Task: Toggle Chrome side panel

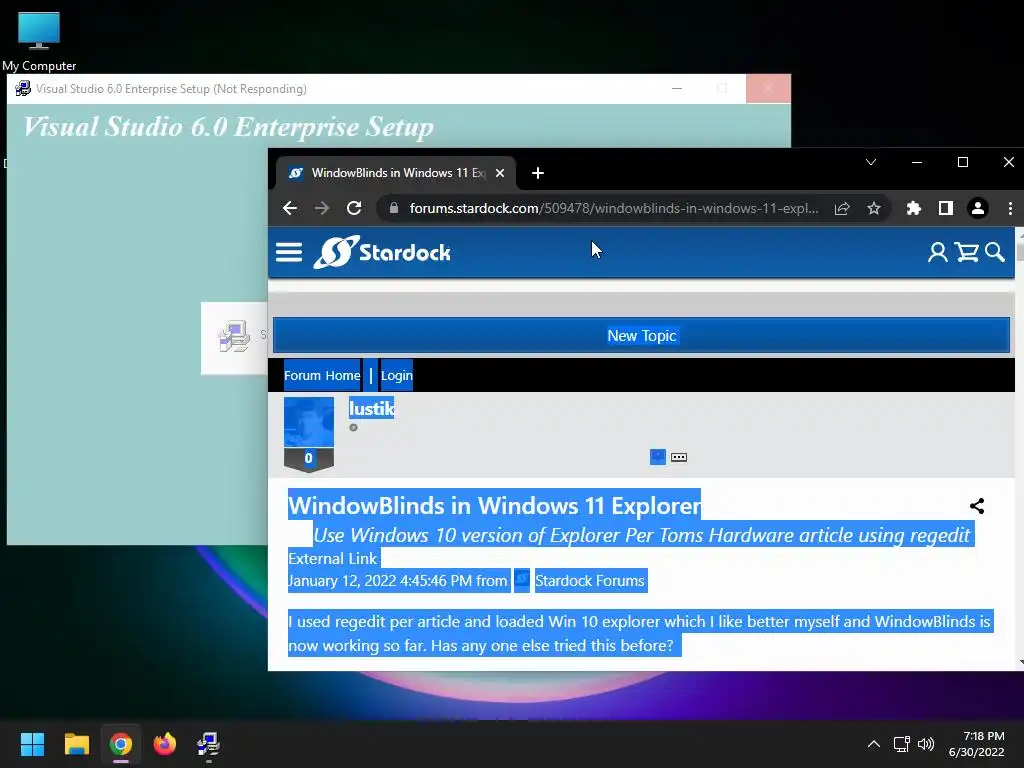Action: pos(945,208)
